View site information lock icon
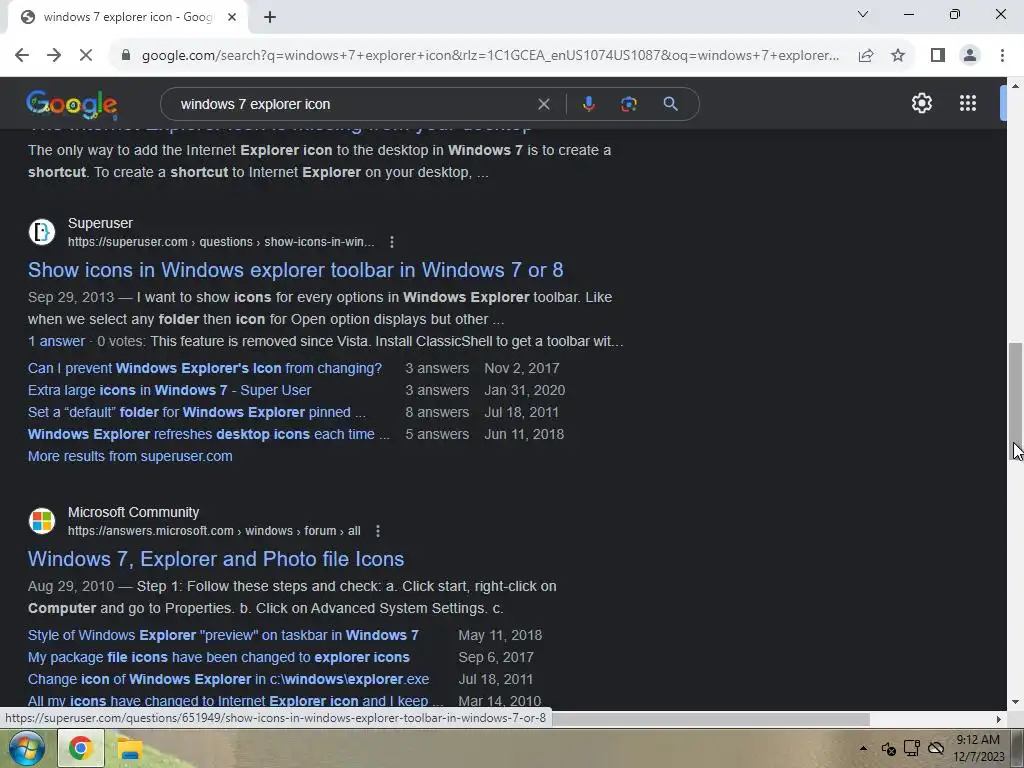Image resolution: width=1024 pixels, height=768 pixels. point(125,56)
